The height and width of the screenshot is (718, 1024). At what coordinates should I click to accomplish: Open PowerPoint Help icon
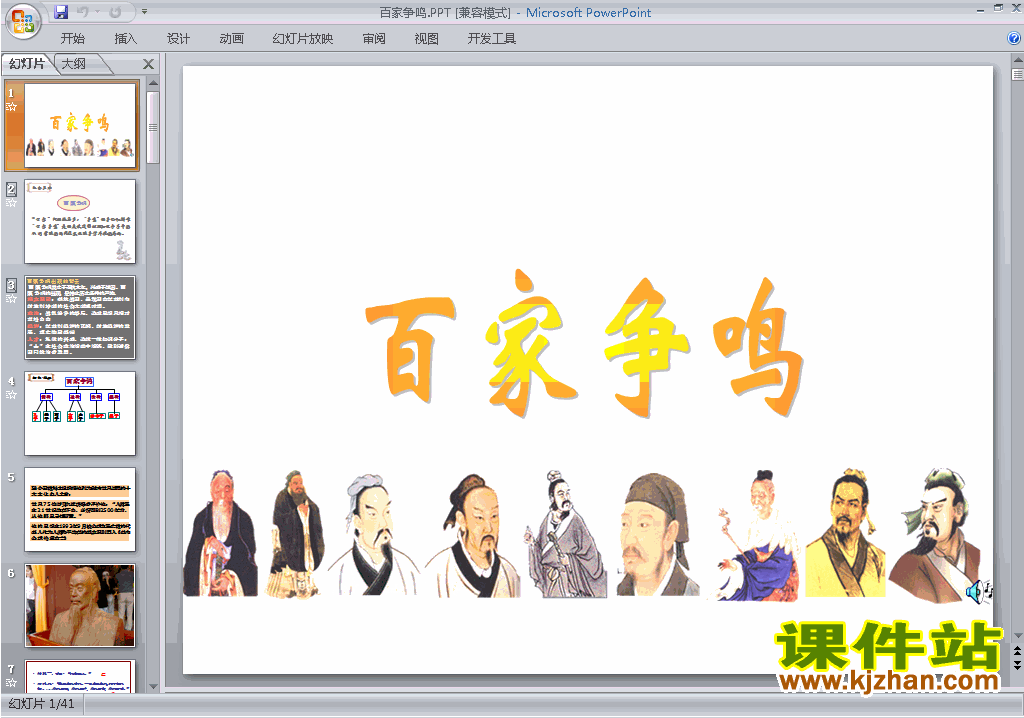(1014, 39)
